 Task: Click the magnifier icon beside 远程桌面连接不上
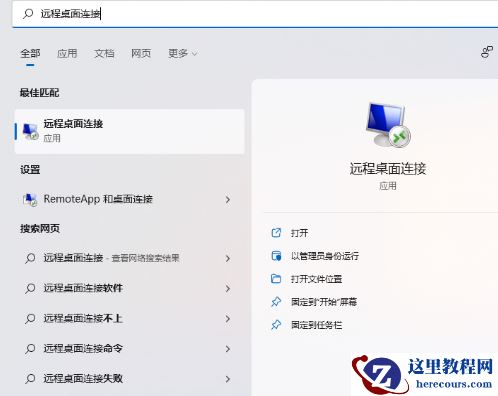click(x=30, y=319)
